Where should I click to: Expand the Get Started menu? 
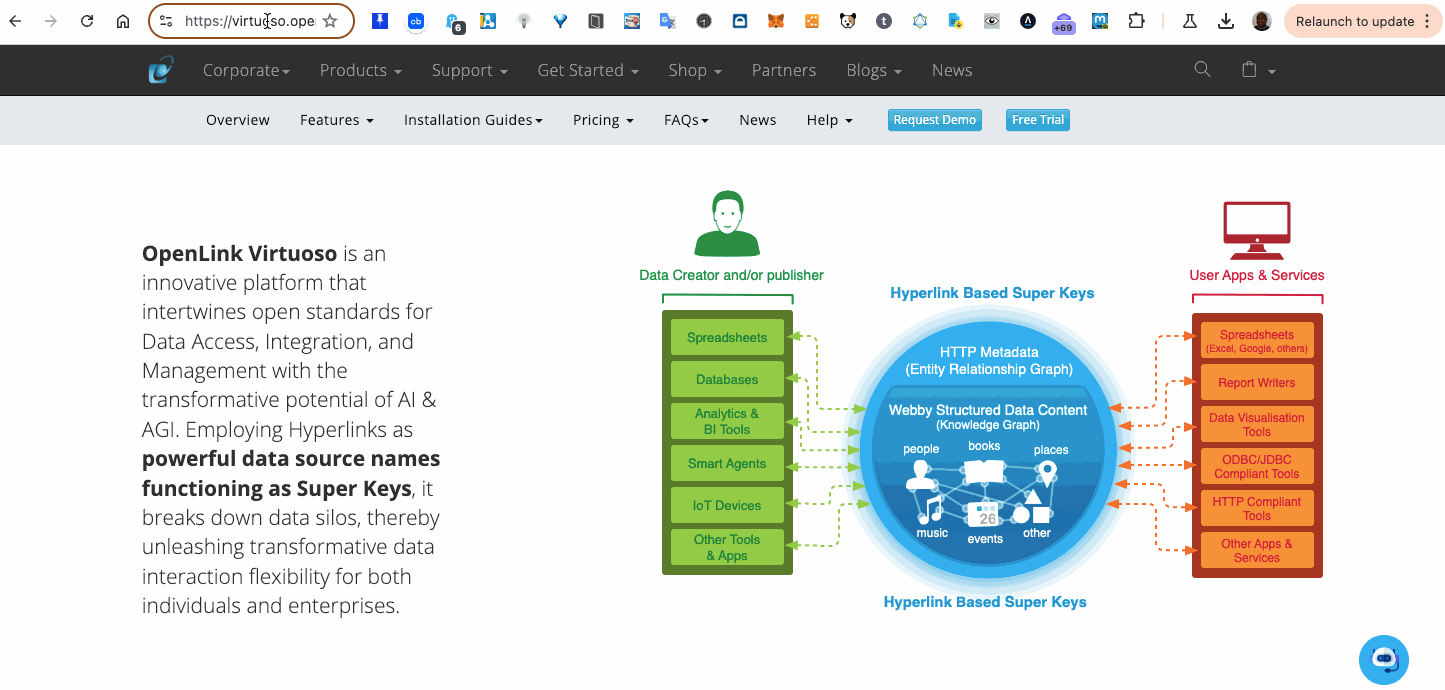click(x=588, y=70)
